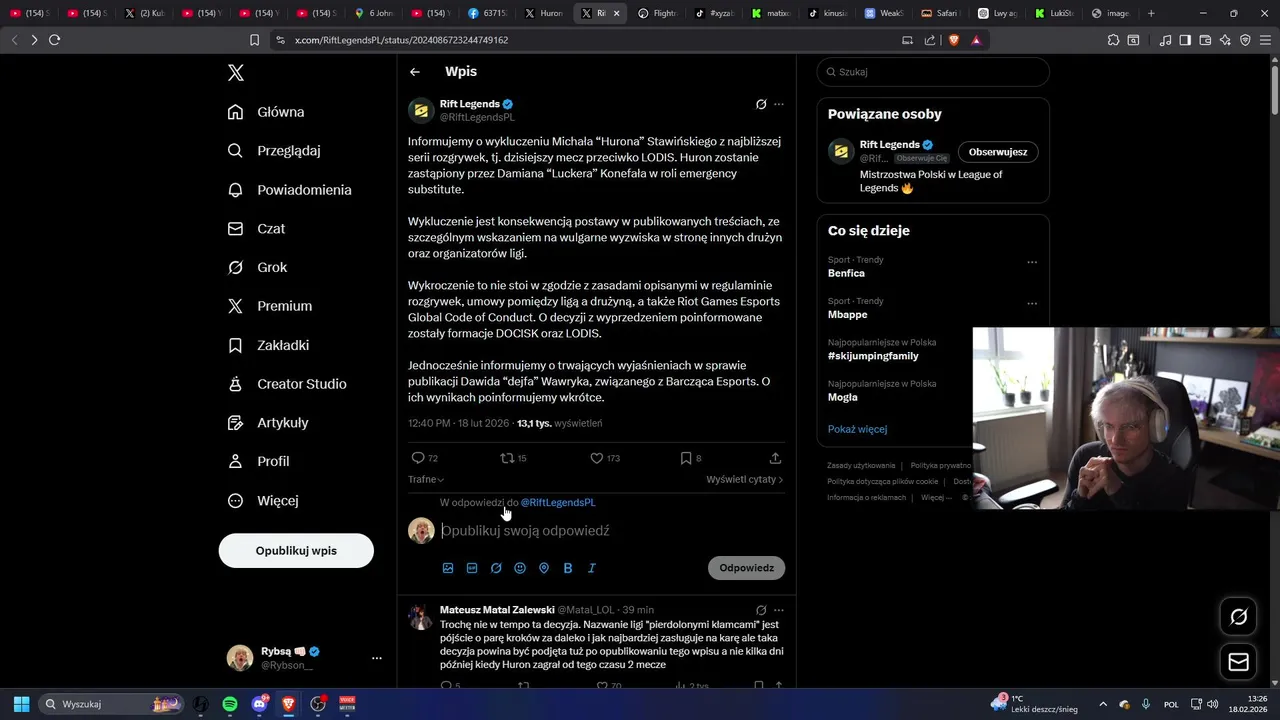This screenshot has width=1280, height=720.
Task: Click the Odpowiedz button
Action: click(747, 568)
